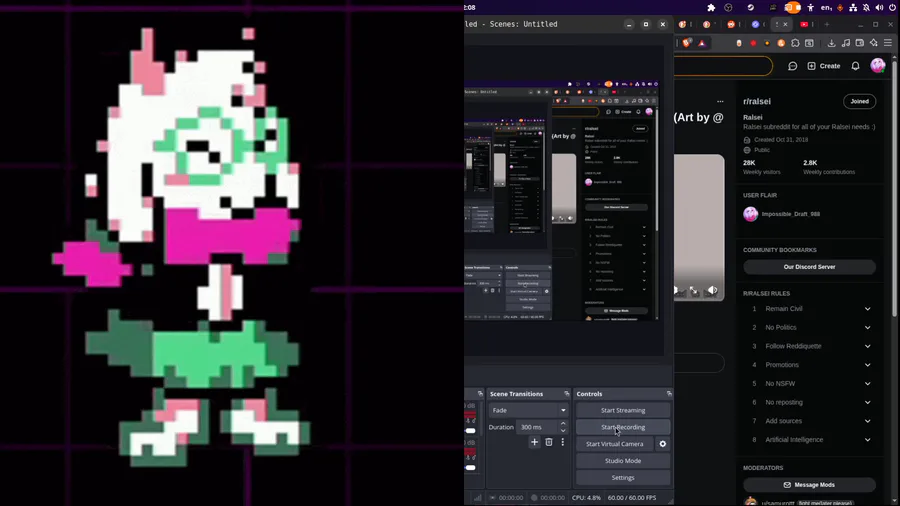The image size is (900, 506).
Task: Open the Fade transition dropdown in OBS
Action: [528, 410]
